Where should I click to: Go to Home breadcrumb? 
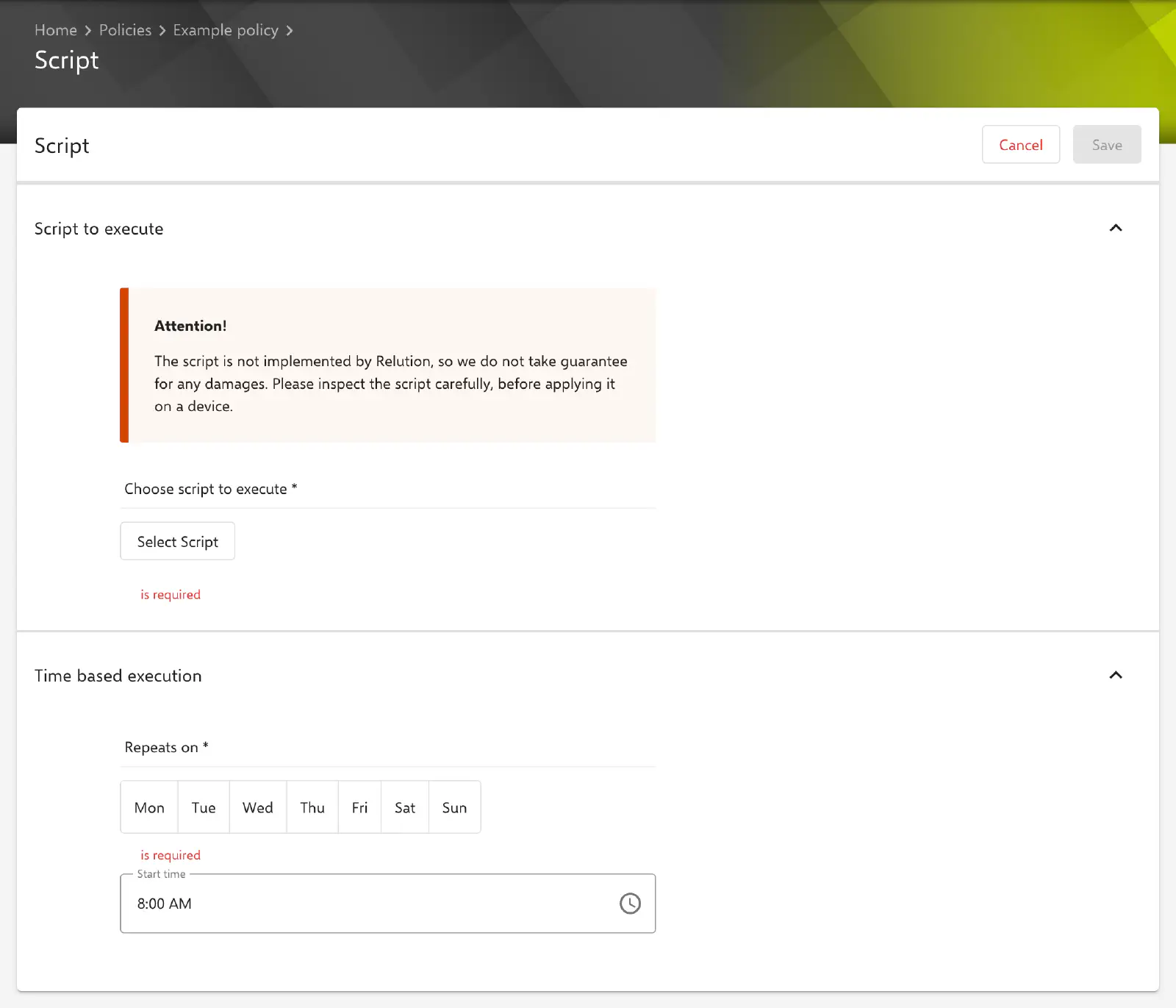[x=56, y=30]
